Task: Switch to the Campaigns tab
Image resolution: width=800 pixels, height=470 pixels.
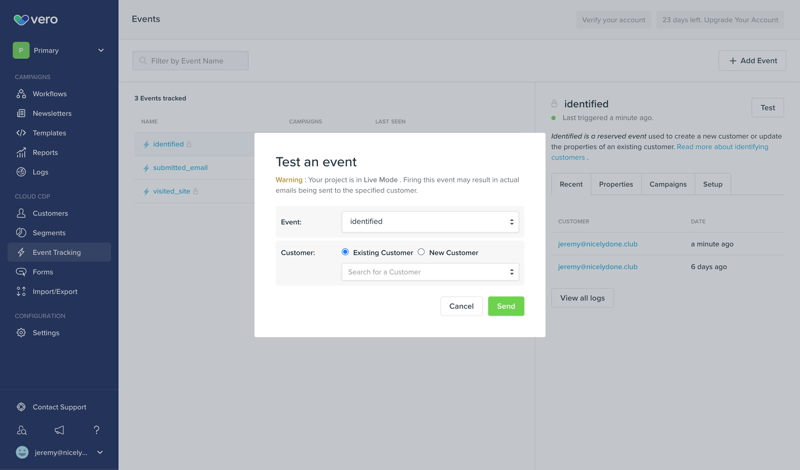Action: (x=667, y=184)
